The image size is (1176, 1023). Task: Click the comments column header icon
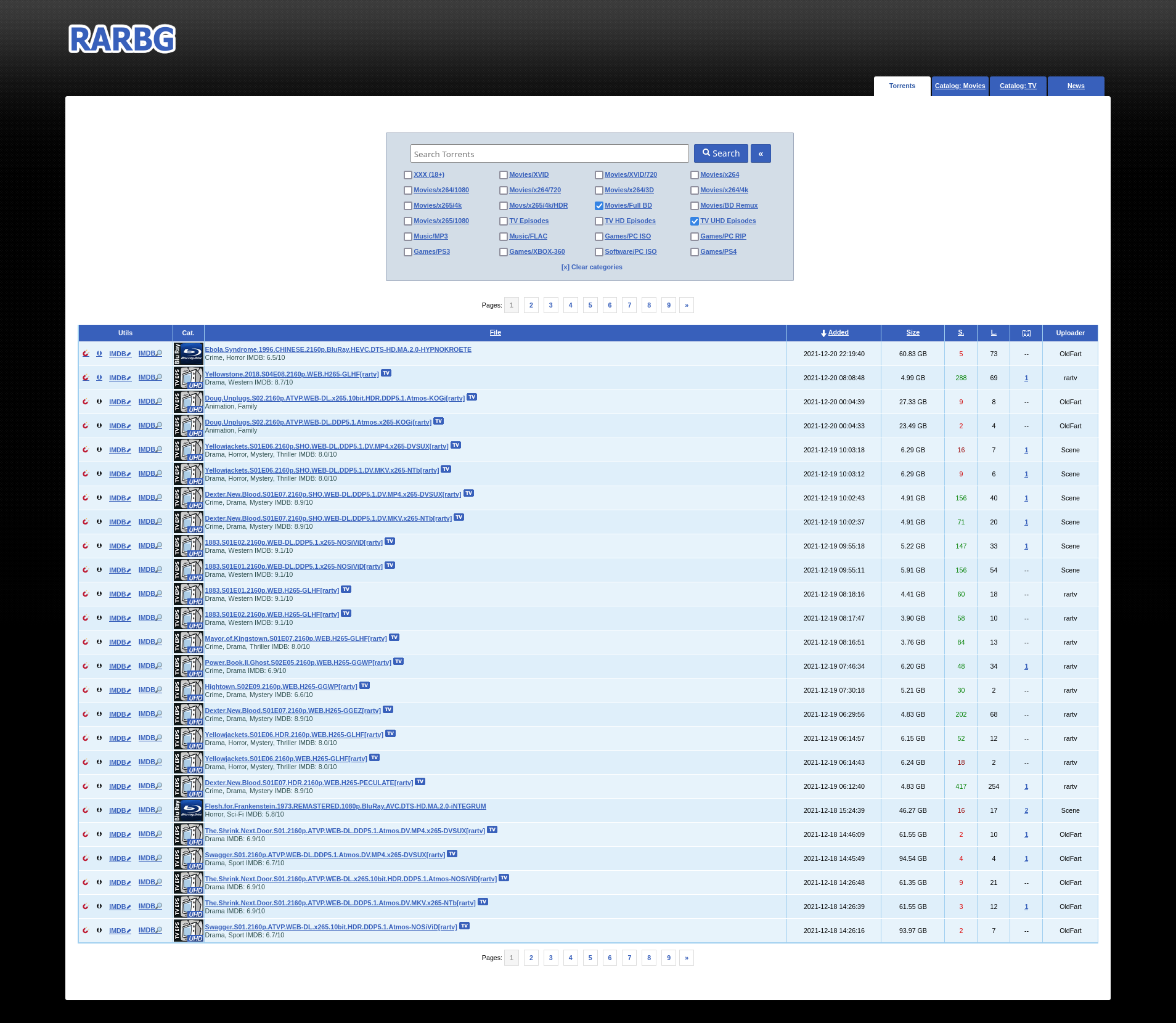click(x=1026, y=333)
